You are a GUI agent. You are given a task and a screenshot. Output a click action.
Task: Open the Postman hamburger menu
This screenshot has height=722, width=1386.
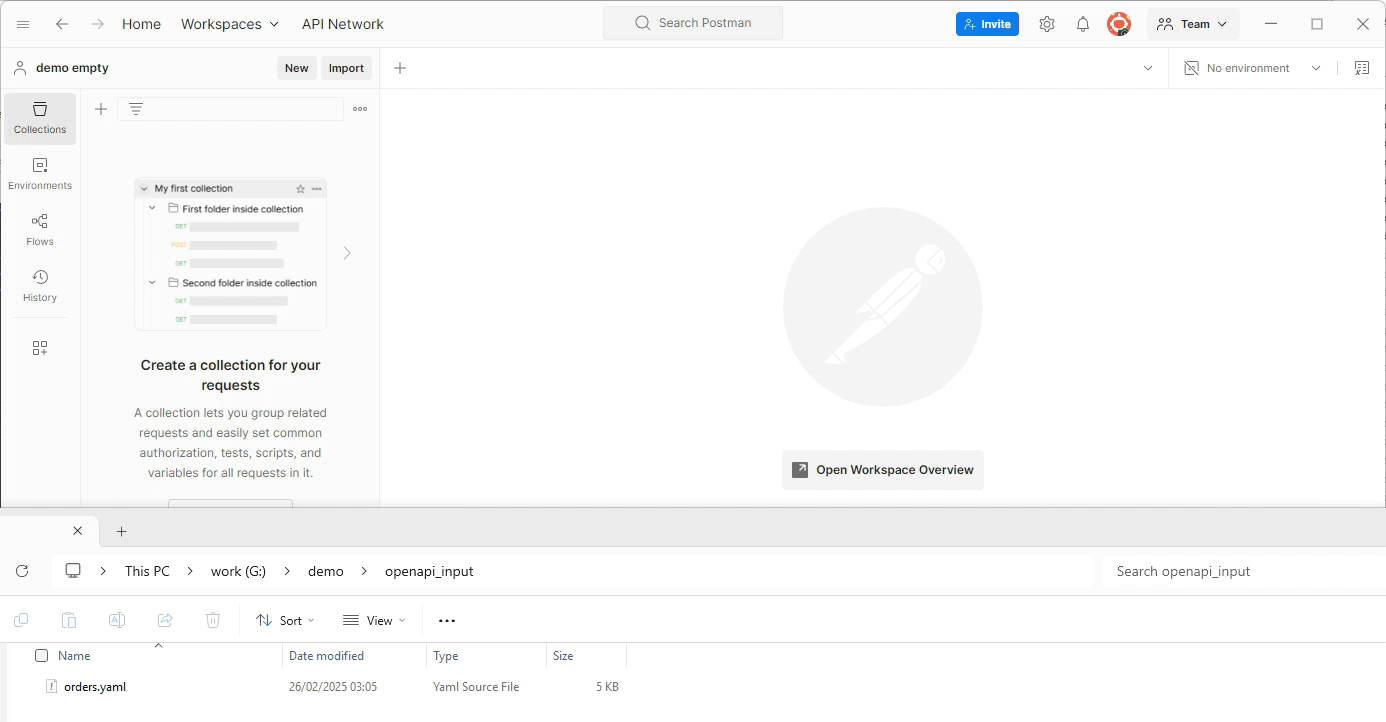coord(23,24)
